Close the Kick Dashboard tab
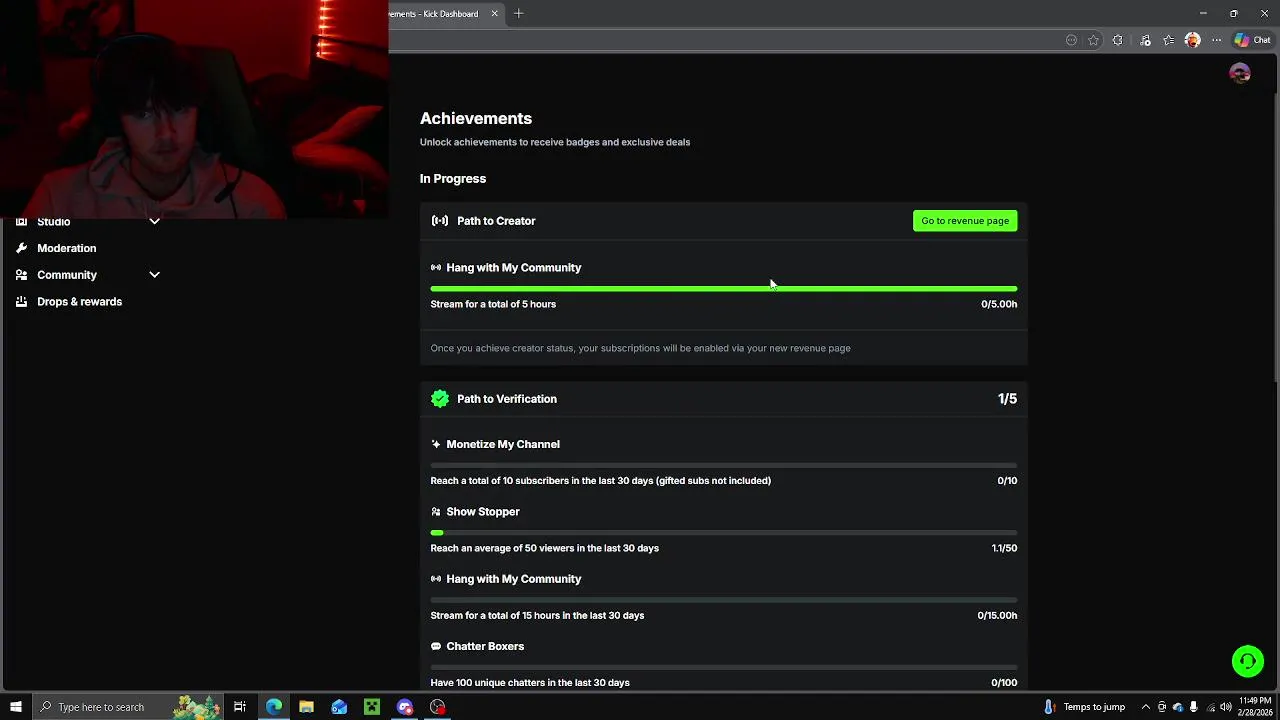 (x=494, y=14)
